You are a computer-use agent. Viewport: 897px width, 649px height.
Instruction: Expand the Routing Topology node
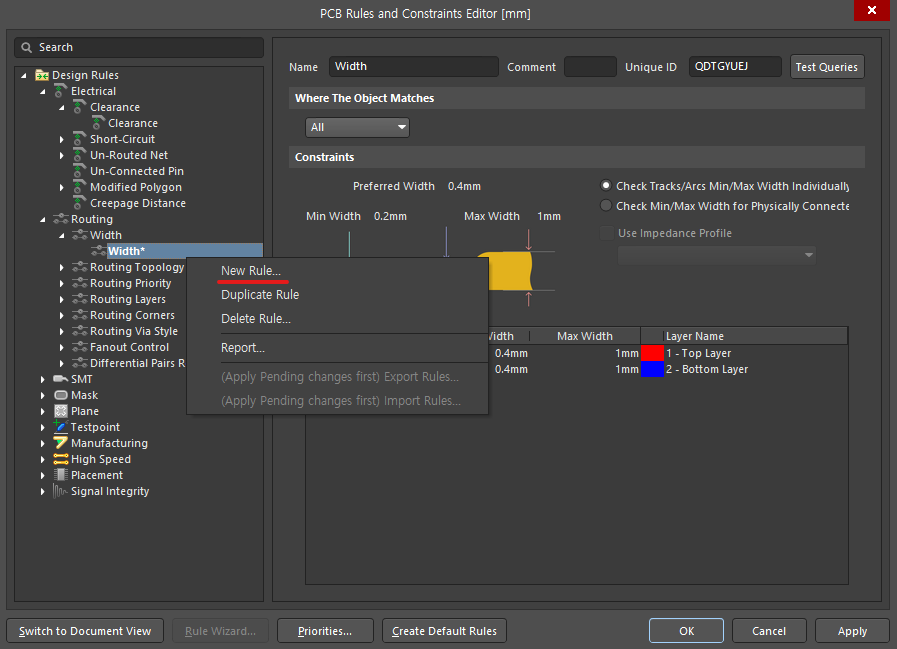pyautogui.click(x=62, y=267)
